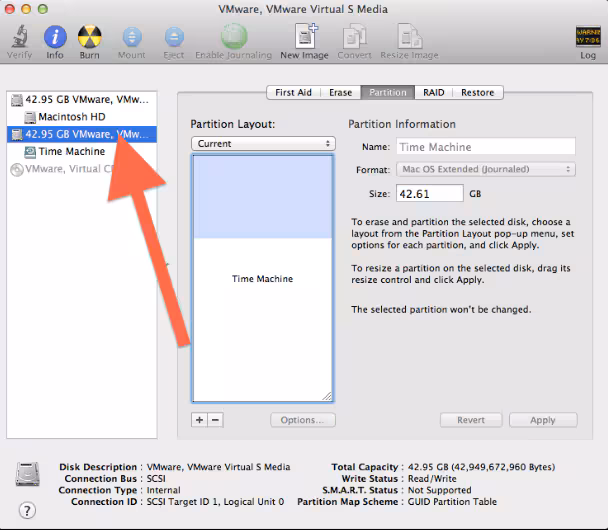608x530 pixels.
Task: Click the help question mark button
Action: [x=27, y=511]
